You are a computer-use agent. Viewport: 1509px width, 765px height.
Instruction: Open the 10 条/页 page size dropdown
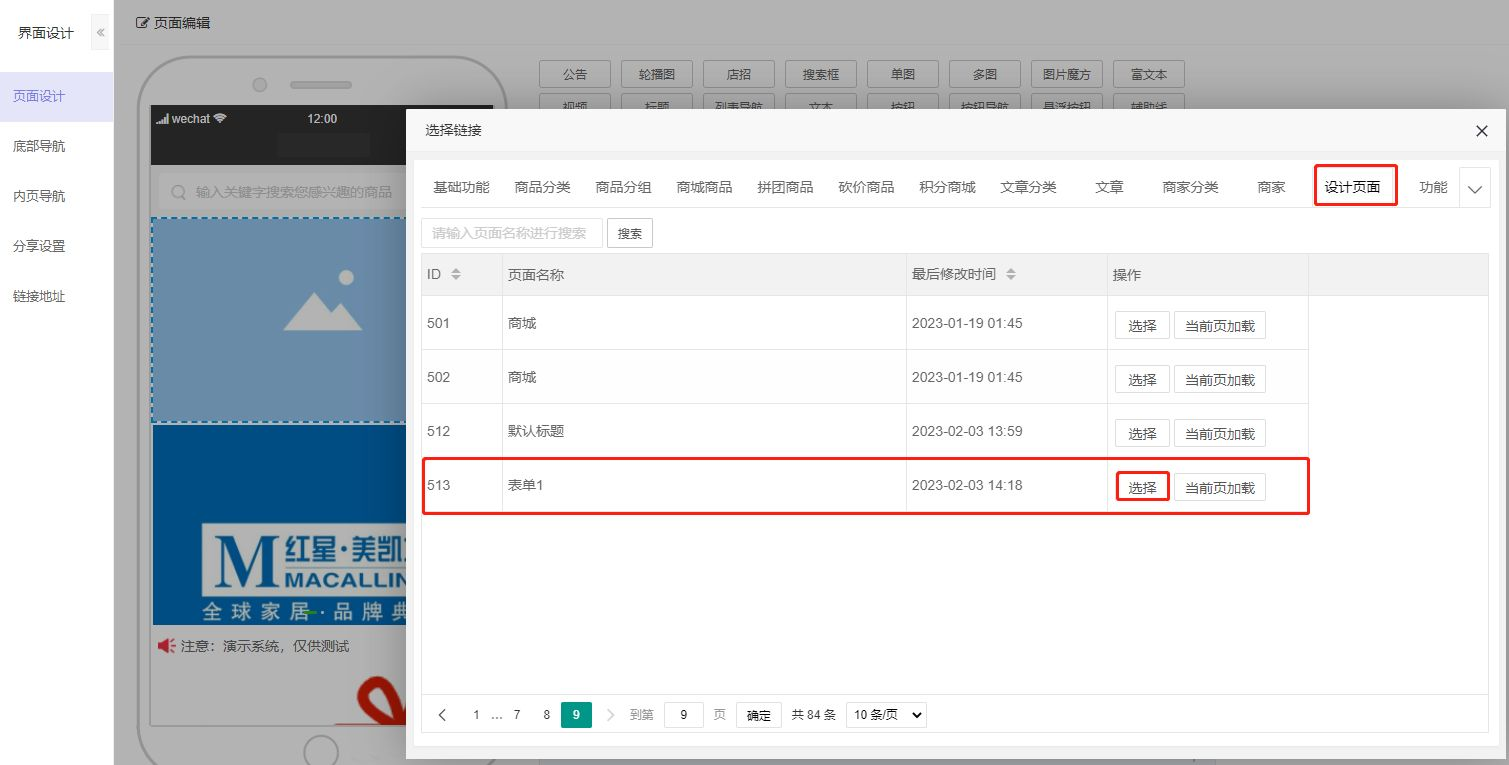(x=886, y=715)
